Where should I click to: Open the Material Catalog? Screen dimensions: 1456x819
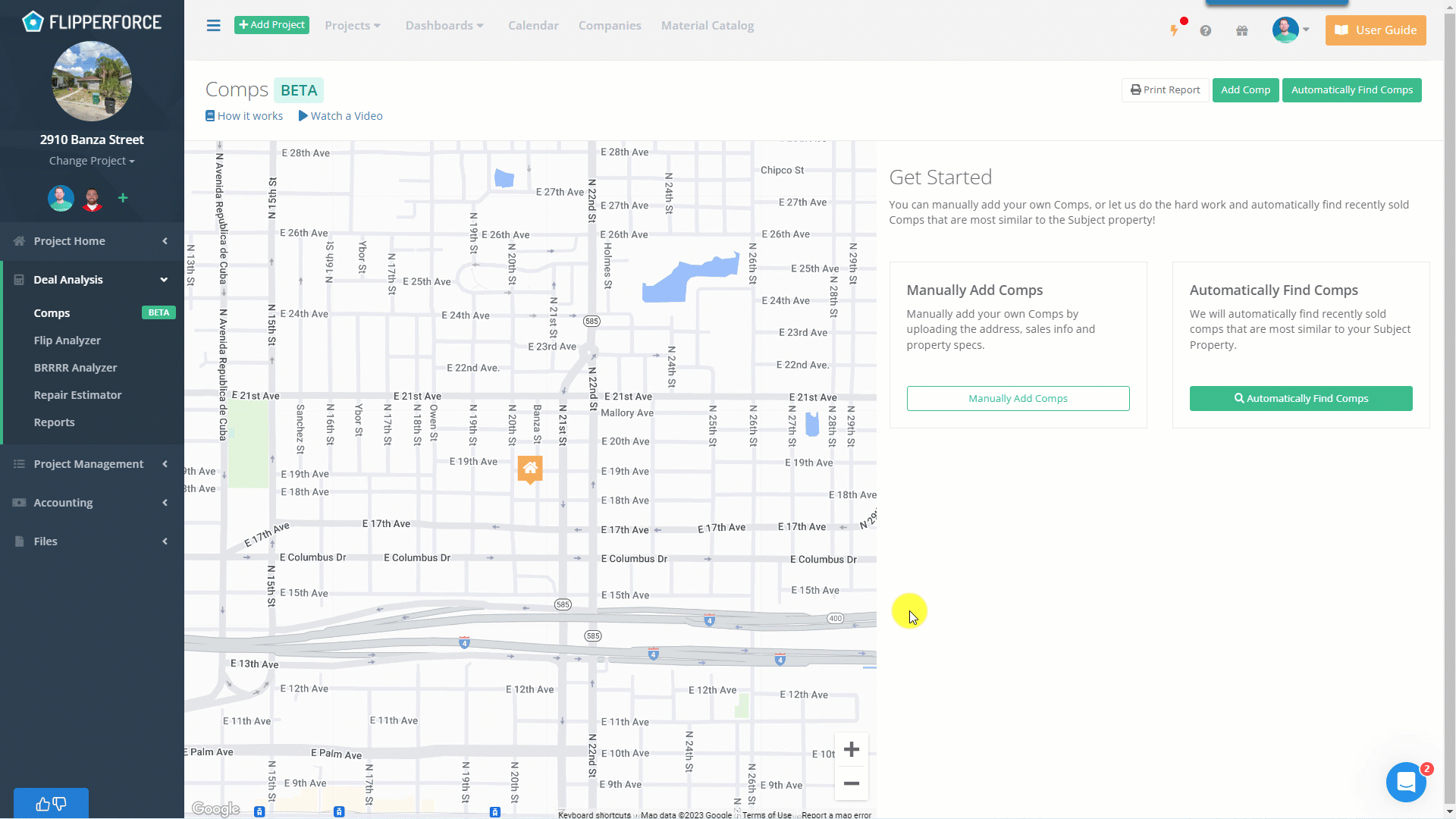pyautogui.click(x=708, y=26)
